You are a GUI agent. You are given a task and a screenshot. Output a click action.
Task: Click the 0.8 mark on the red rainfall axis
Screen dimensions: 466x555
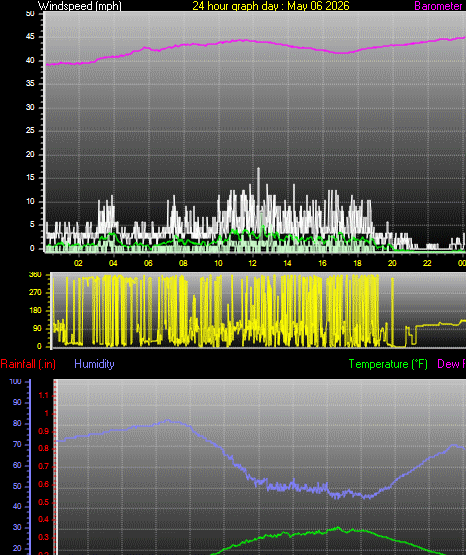coord(44,449)
